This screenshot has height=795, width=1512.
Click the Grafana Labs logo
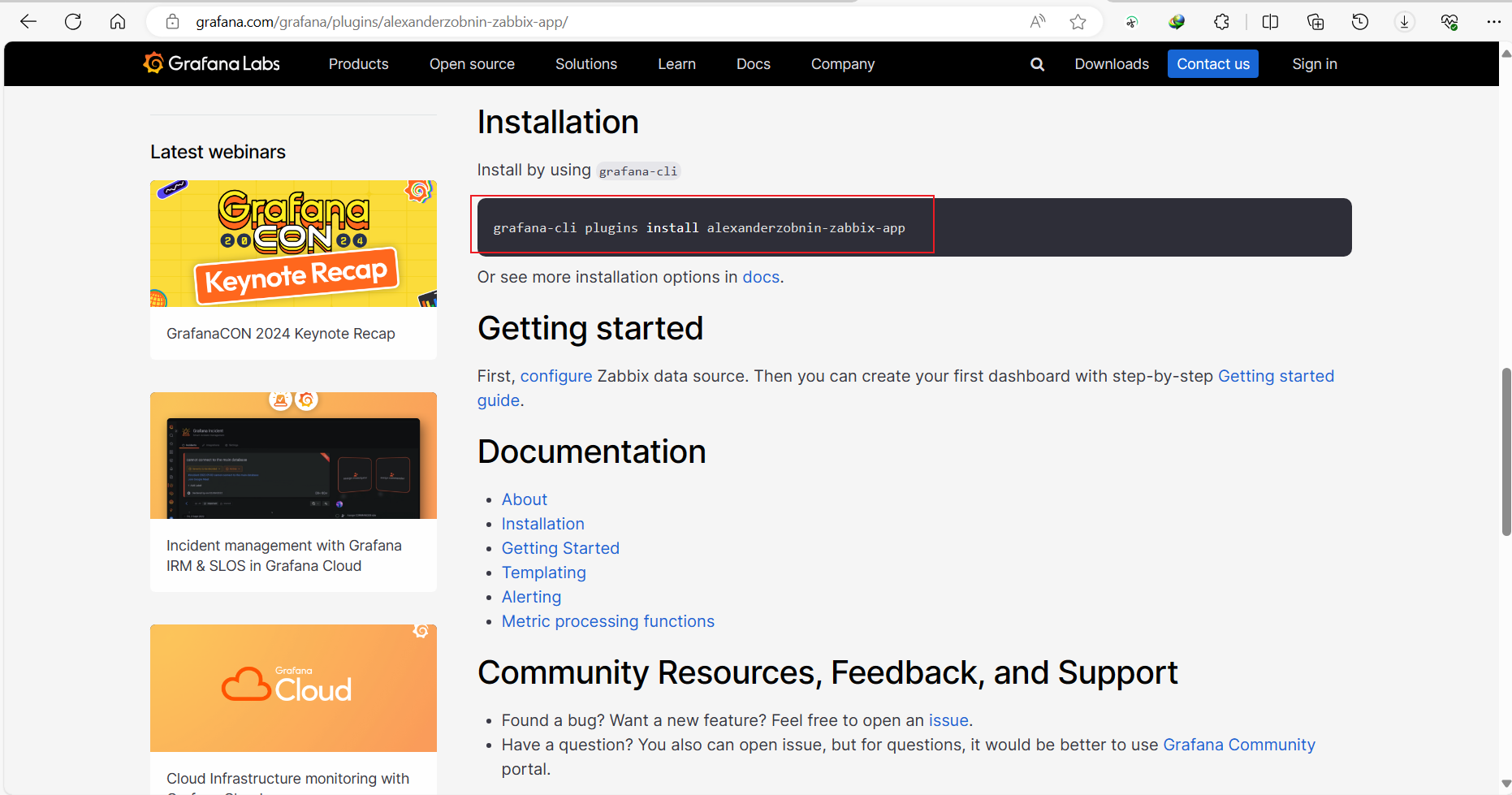[211, 63]
